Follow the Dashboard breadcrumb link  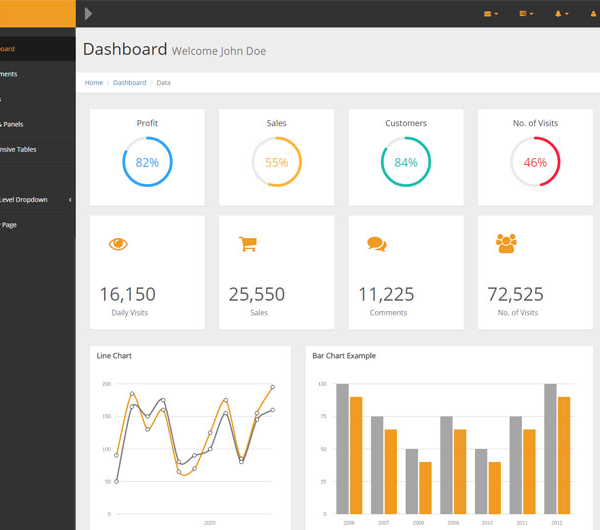[129, 83]
